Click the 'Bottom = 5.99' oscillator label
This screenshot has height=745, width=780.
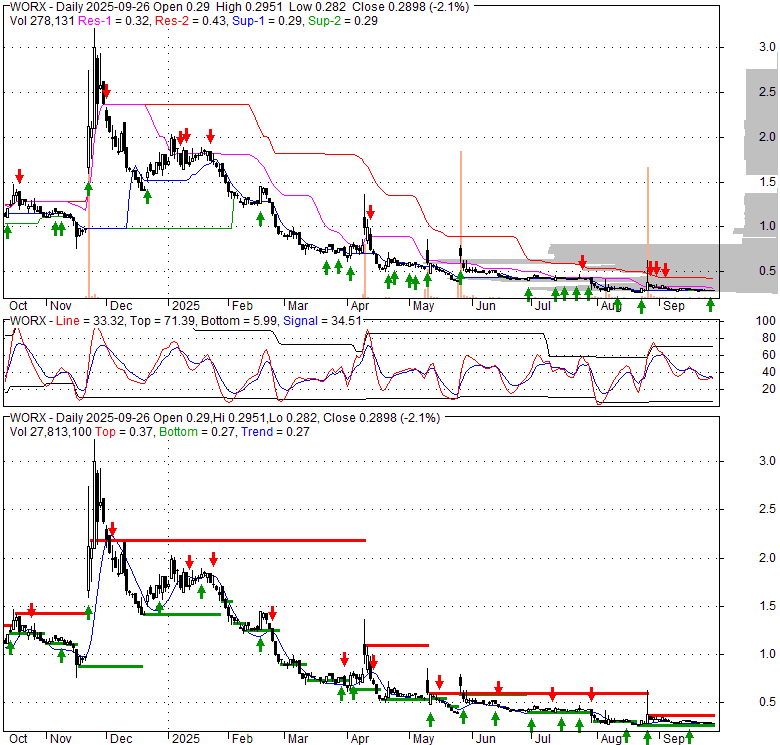click(x=239, y=321)
